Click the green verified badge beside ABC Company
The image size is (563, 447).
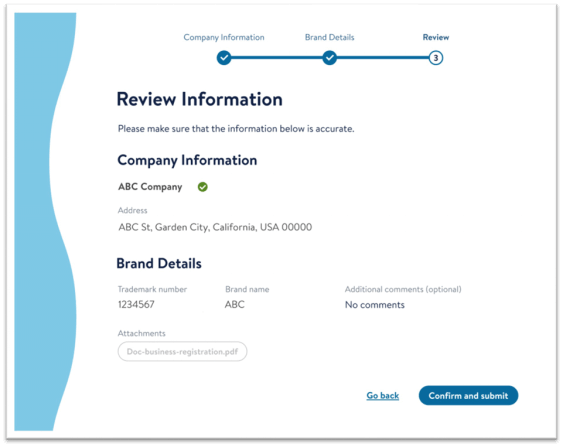203,187
